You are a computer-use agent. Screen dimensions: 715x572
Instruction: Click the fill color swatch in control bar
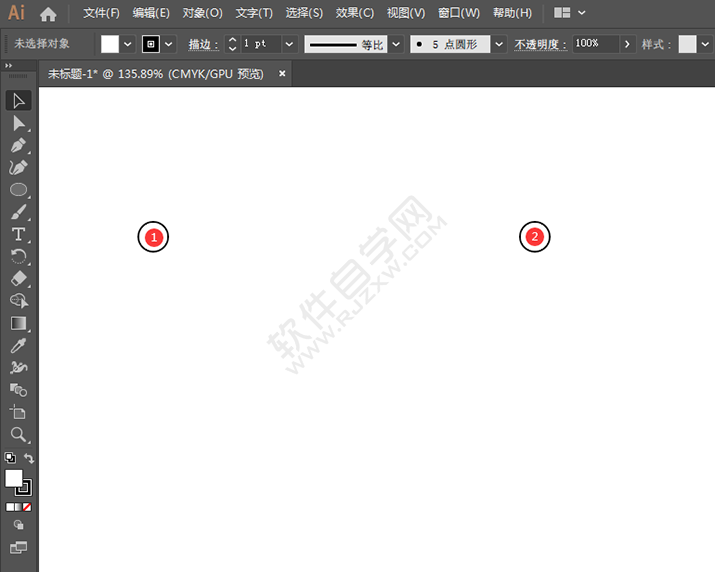(110, 44)
